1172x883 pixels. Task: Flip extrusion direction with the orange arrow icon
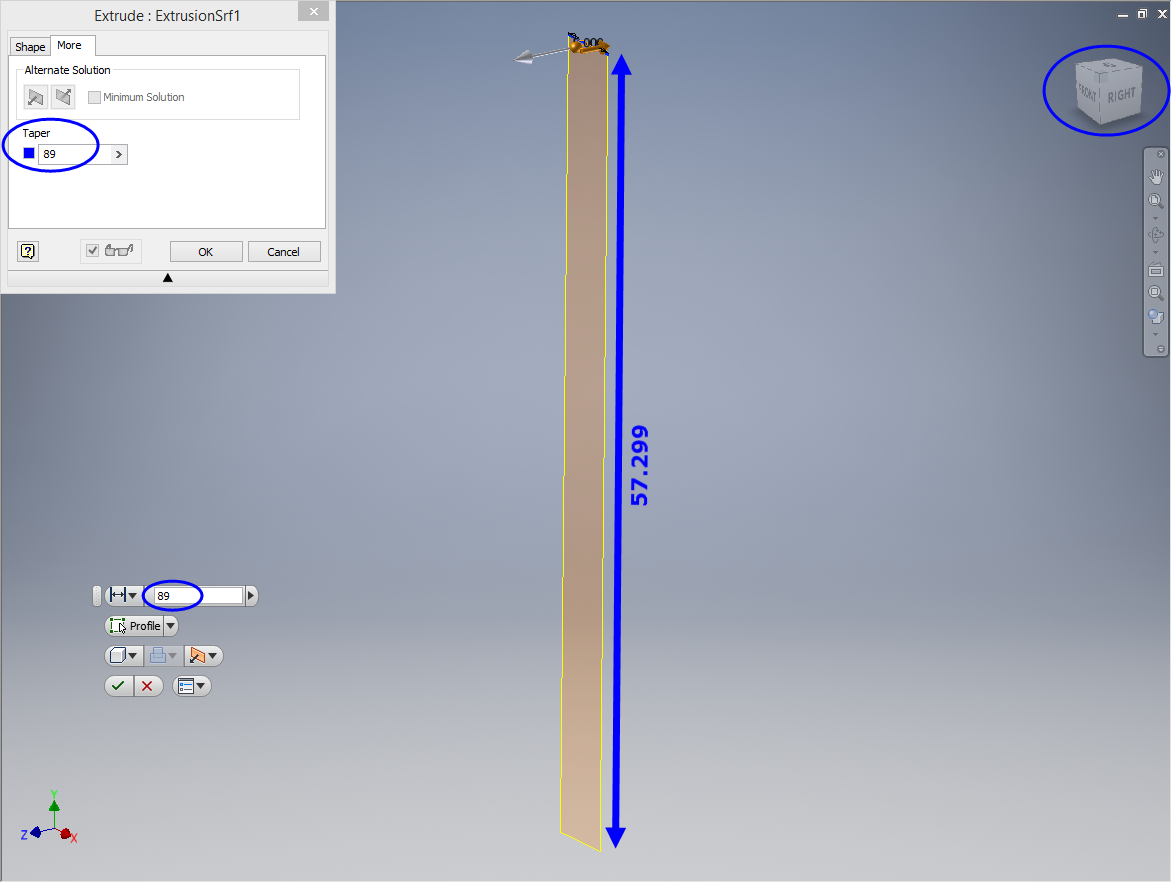click(198, 655)
